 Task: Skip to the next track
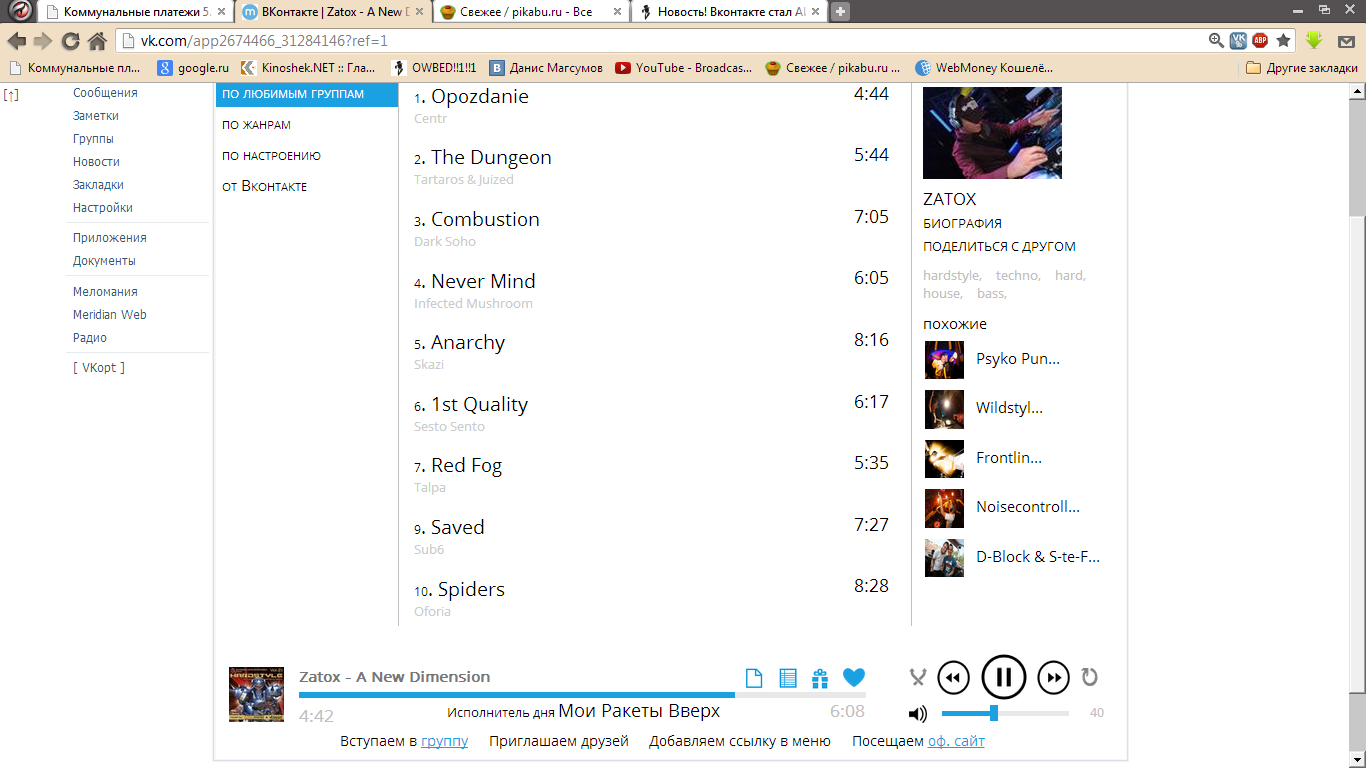pyautogui.click(x=1054, y=677)
